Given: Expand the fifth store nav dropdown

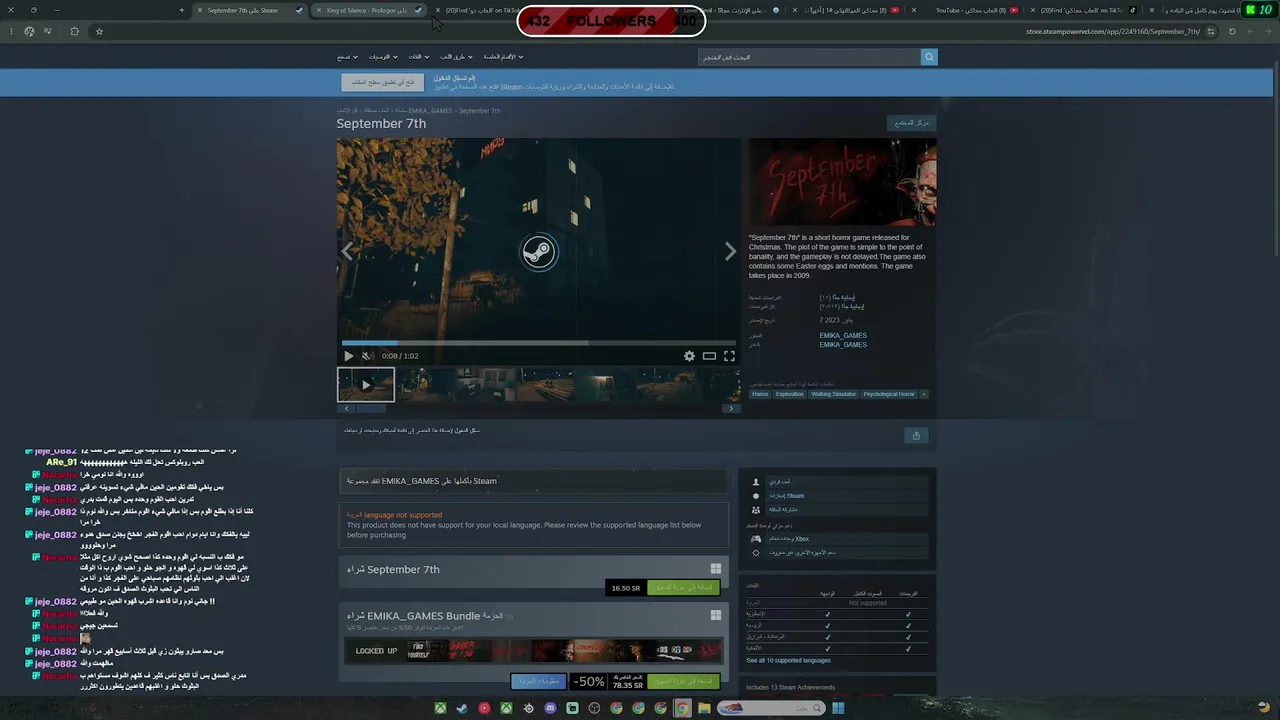Looking at the screenshot, I should tap(505, 57).
